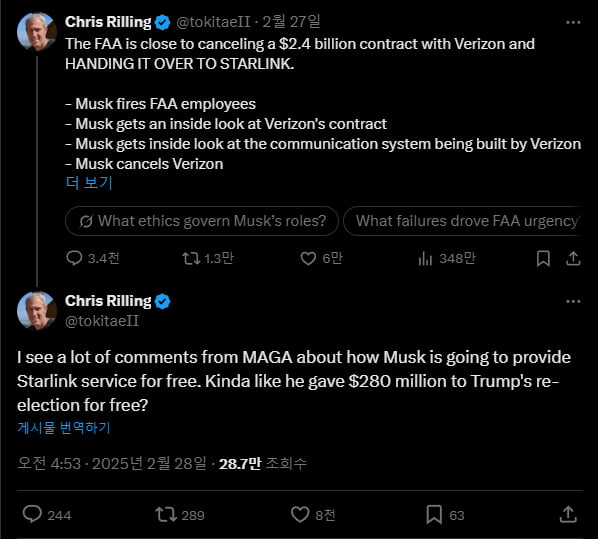Expand the tweet with 더 보기
The width and height of the screenshot is (598, 539).
(89, 183)
